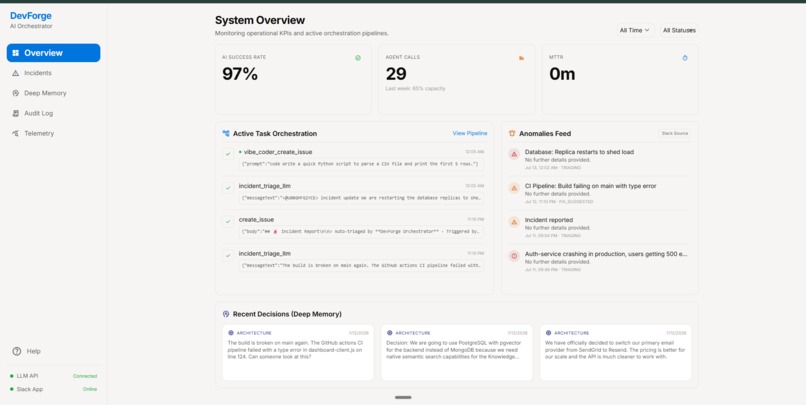The image size is (806, 405).
Task: Click the 97% success rate value
Action: pos(240,74)
